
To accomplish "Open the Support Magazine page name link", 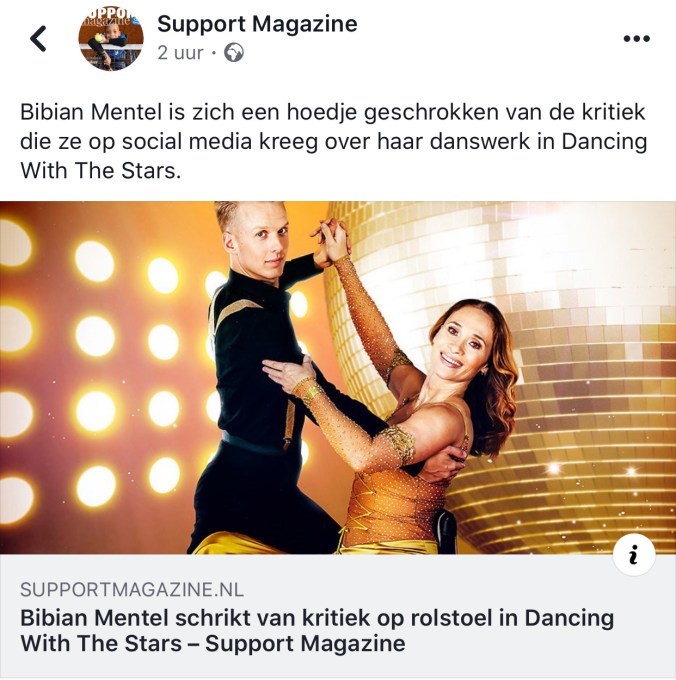I will (x=257, y=24).
